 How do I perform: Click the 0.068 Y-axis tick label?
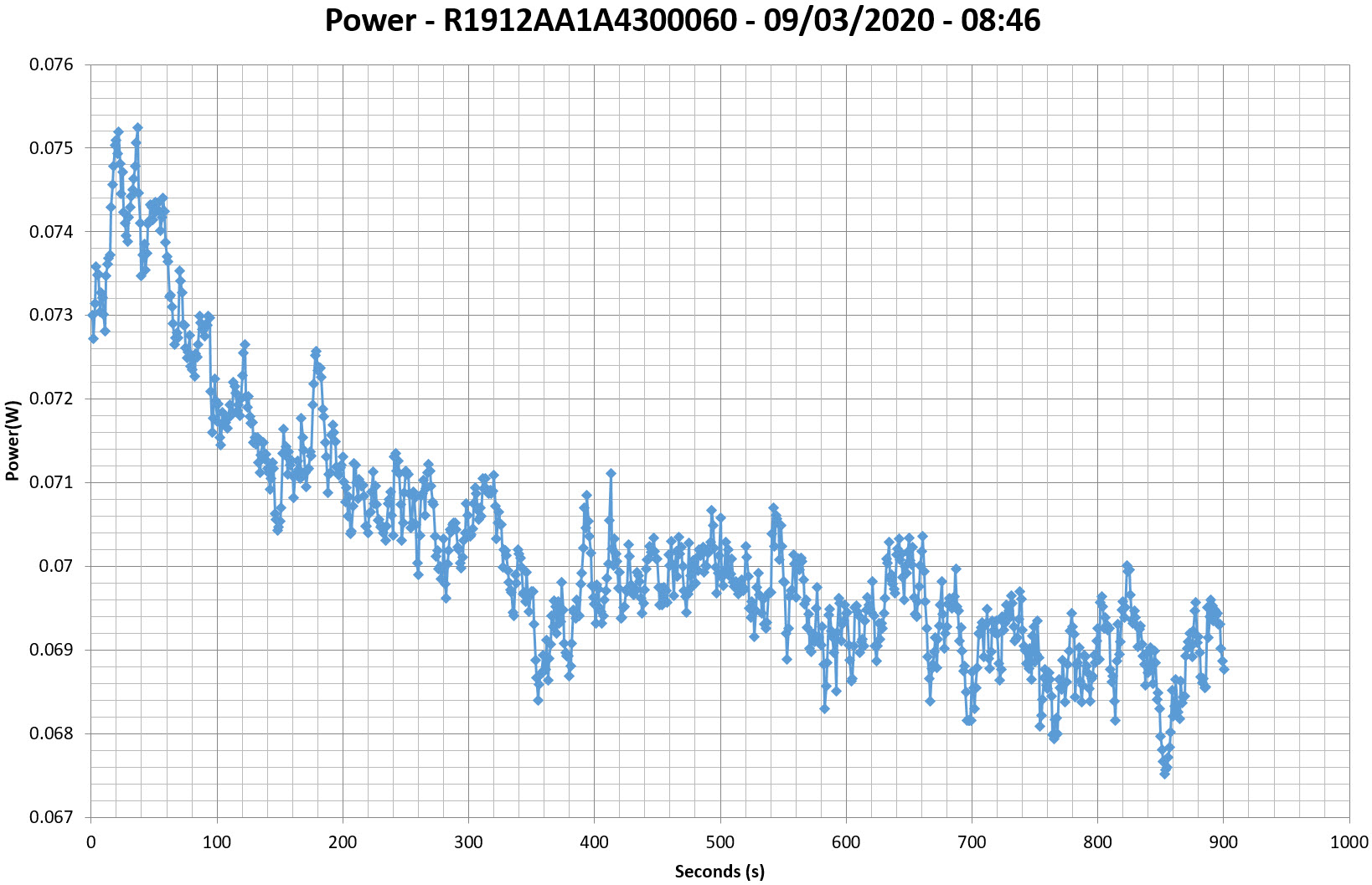click(x=51, y=734)
